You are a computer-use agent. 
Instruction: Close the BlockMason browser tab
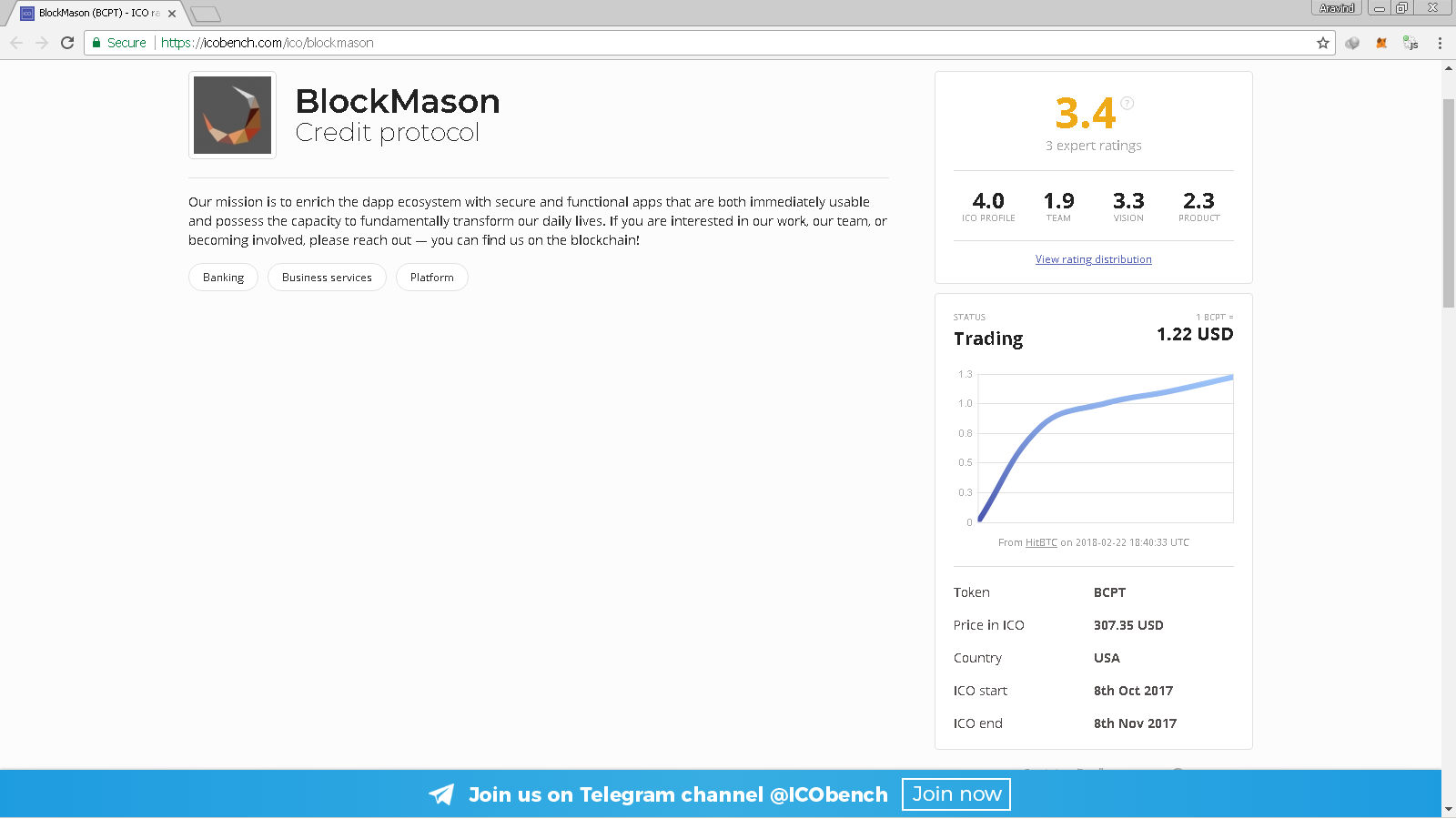172,14
